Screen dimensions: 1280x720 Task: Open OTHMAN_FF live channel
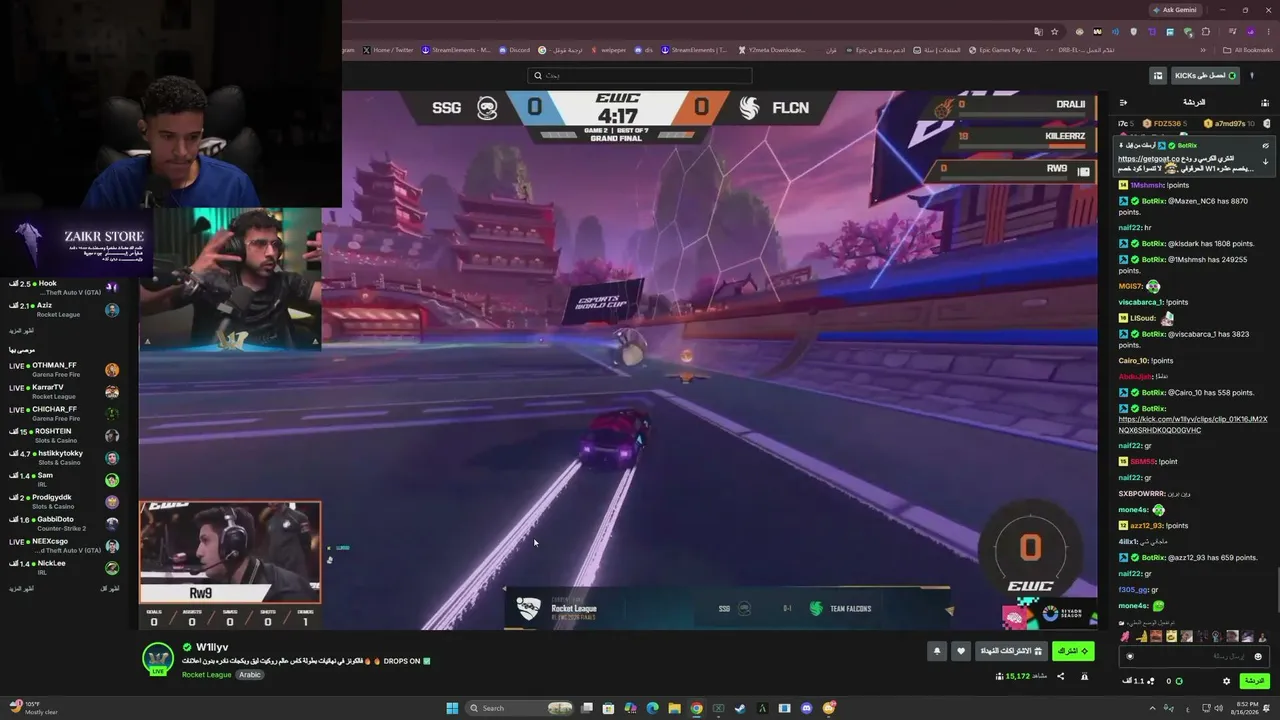(x=62, y=370)
